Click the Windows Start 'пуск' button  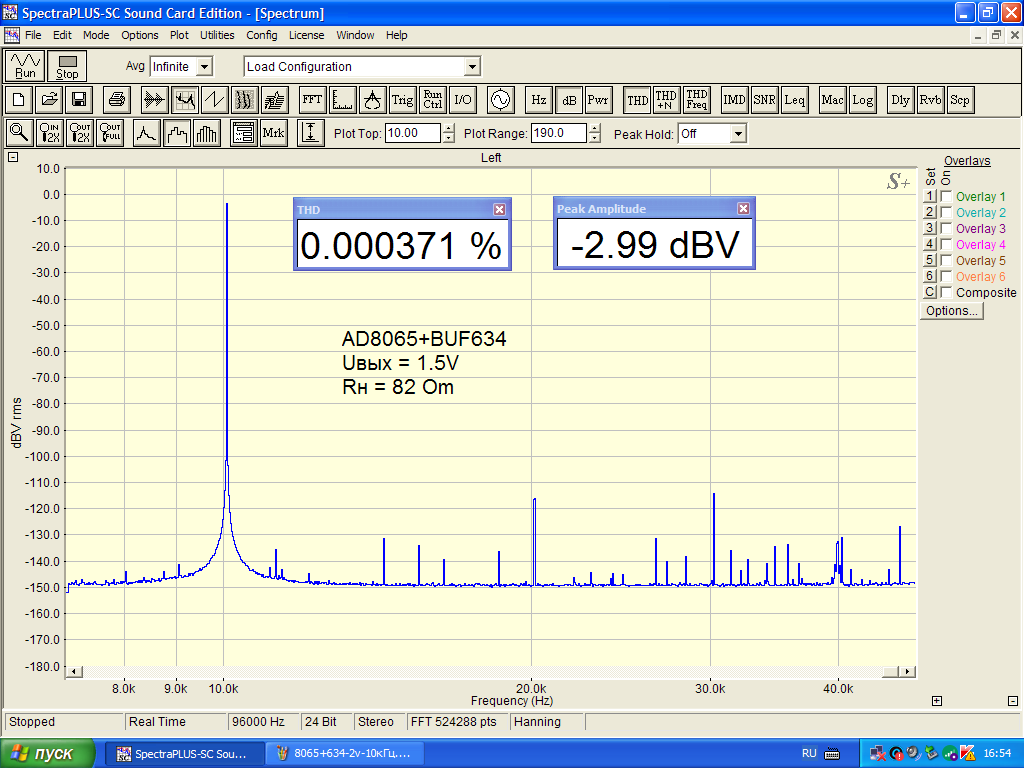(48, 753)
